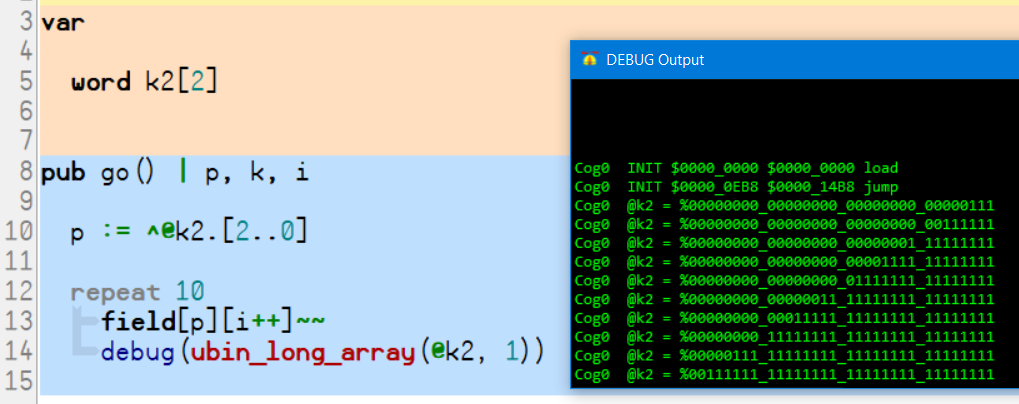1019x404 pixels.
Task: Click the 'field[p][i++]~~' statement
Action: tap(213, 321)
